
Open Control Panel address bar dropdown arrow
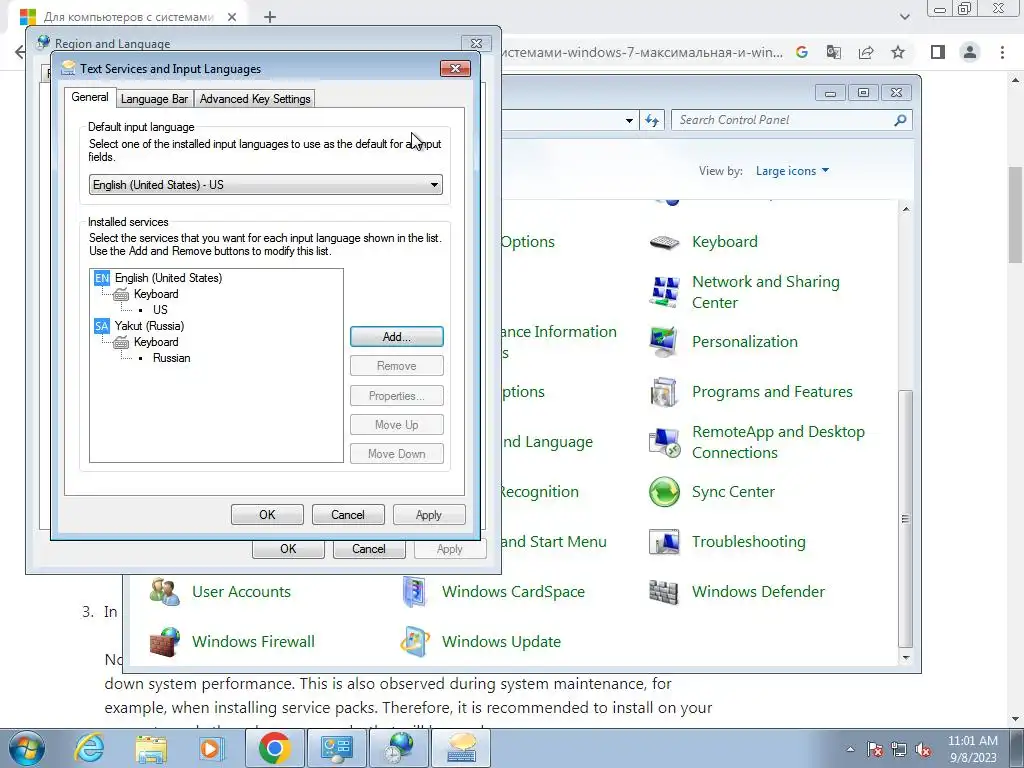629,120
